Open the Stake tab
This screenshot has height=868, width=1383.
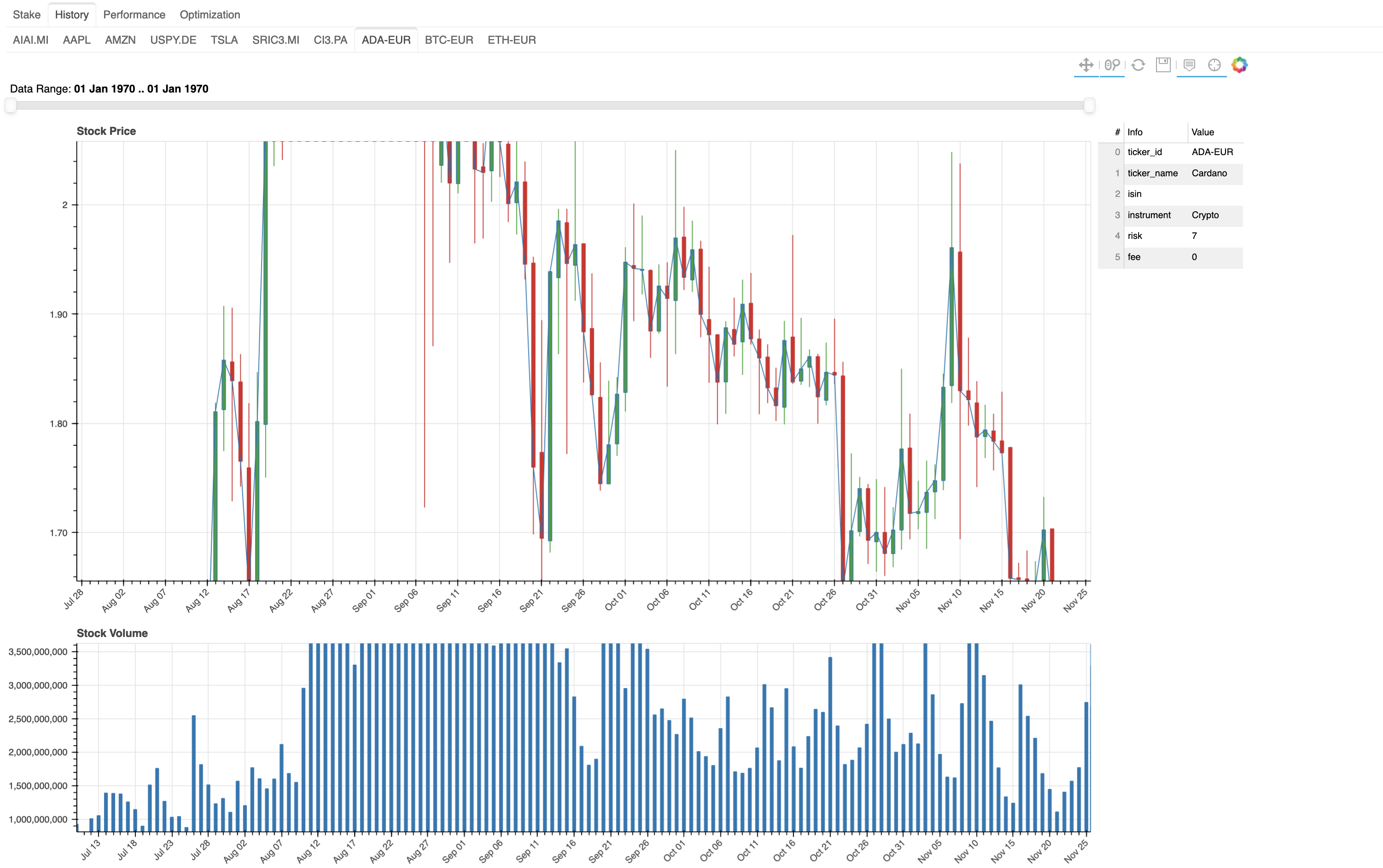click(x=26, y=14)
